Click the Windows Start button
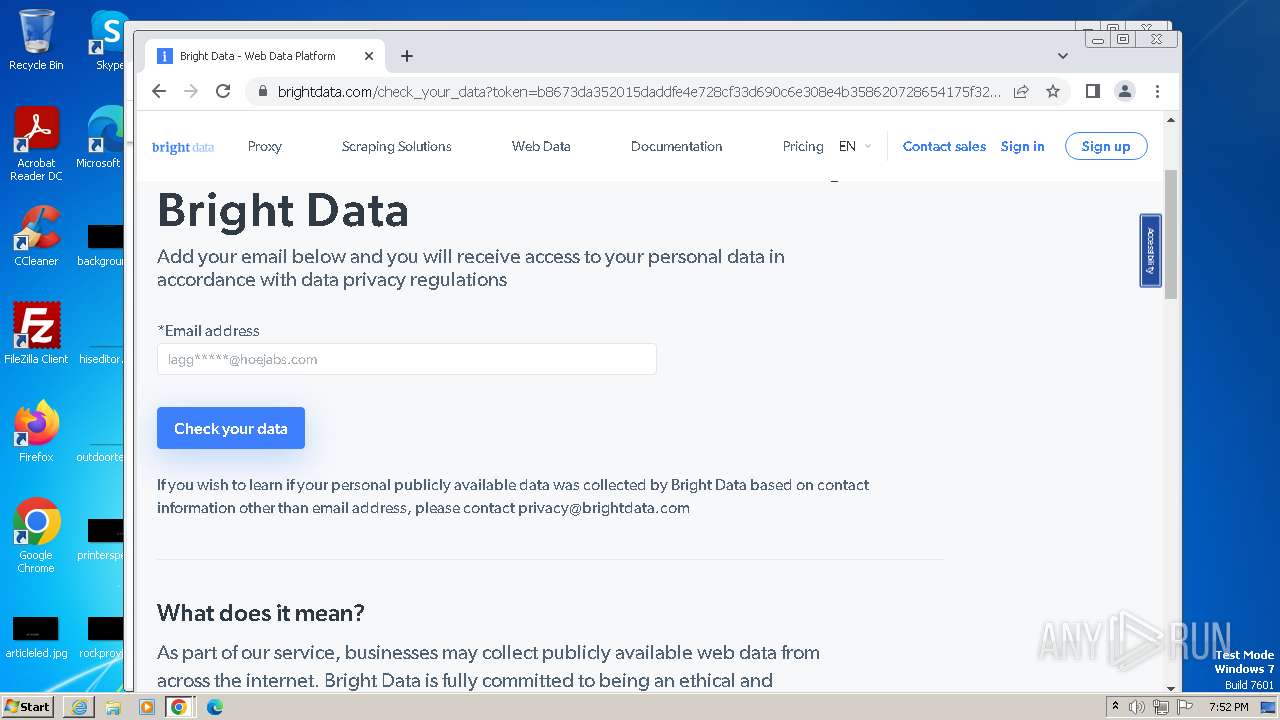1280x720 pixels. [28, 706]
